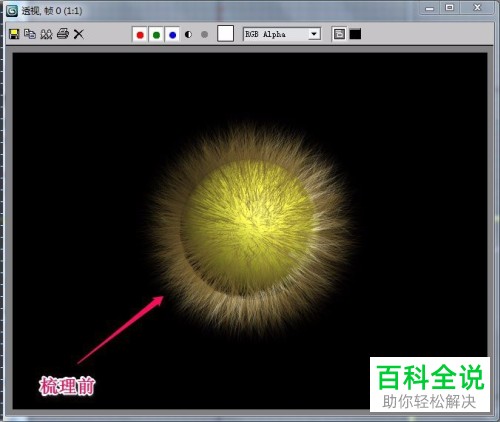Open the RGB Alpha channel dropdown
This screenshot has width=500, height=422.
[282, 34]
